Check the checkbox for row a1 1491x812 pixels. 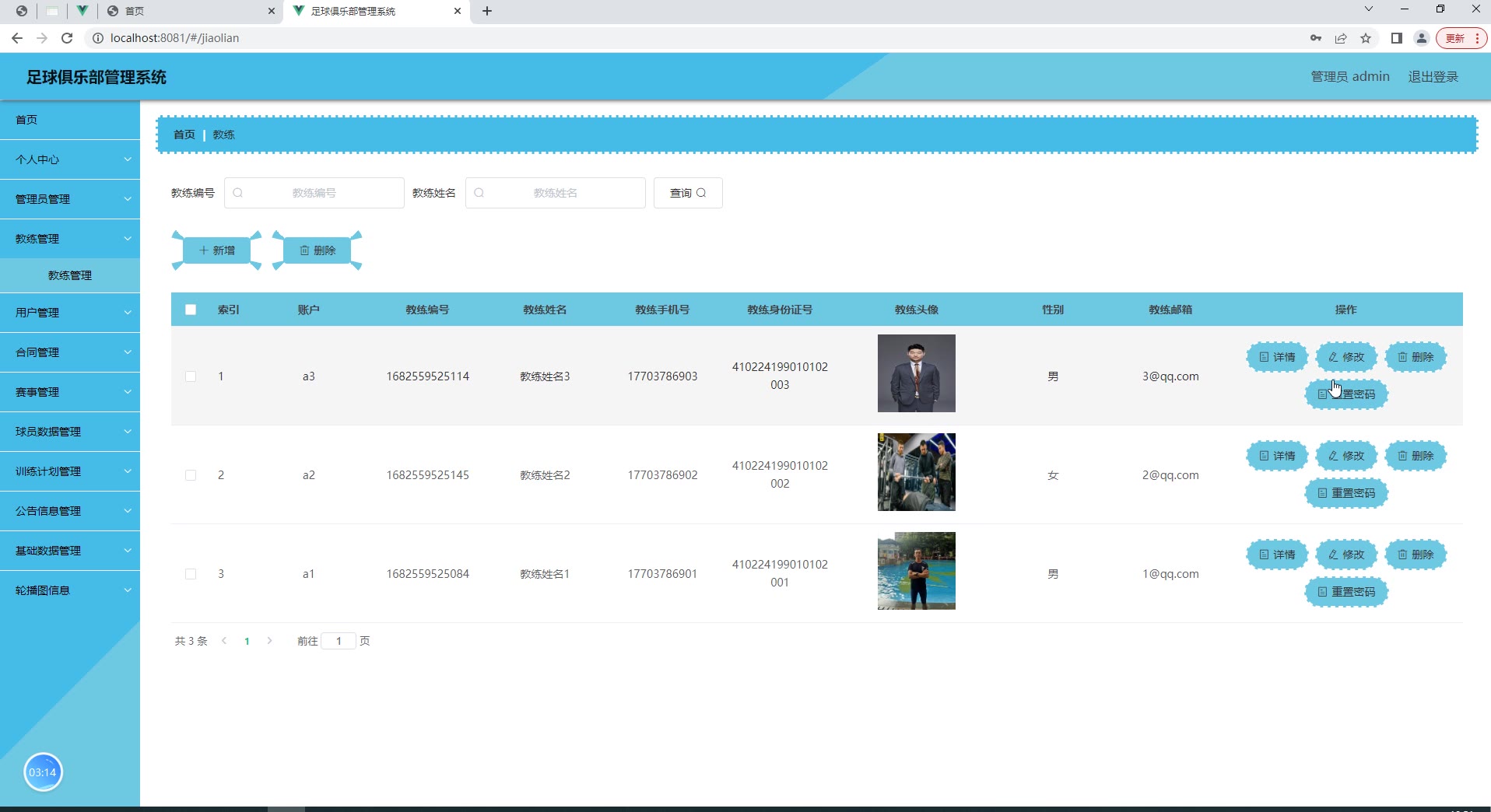point(191,574)
